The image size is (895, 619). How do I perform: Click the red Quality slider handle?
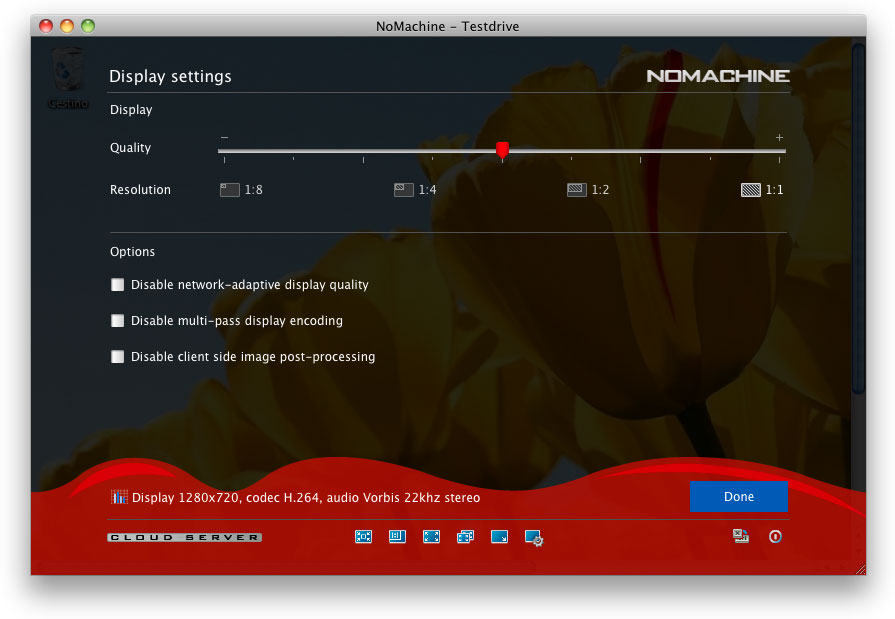tap(502, 150)
